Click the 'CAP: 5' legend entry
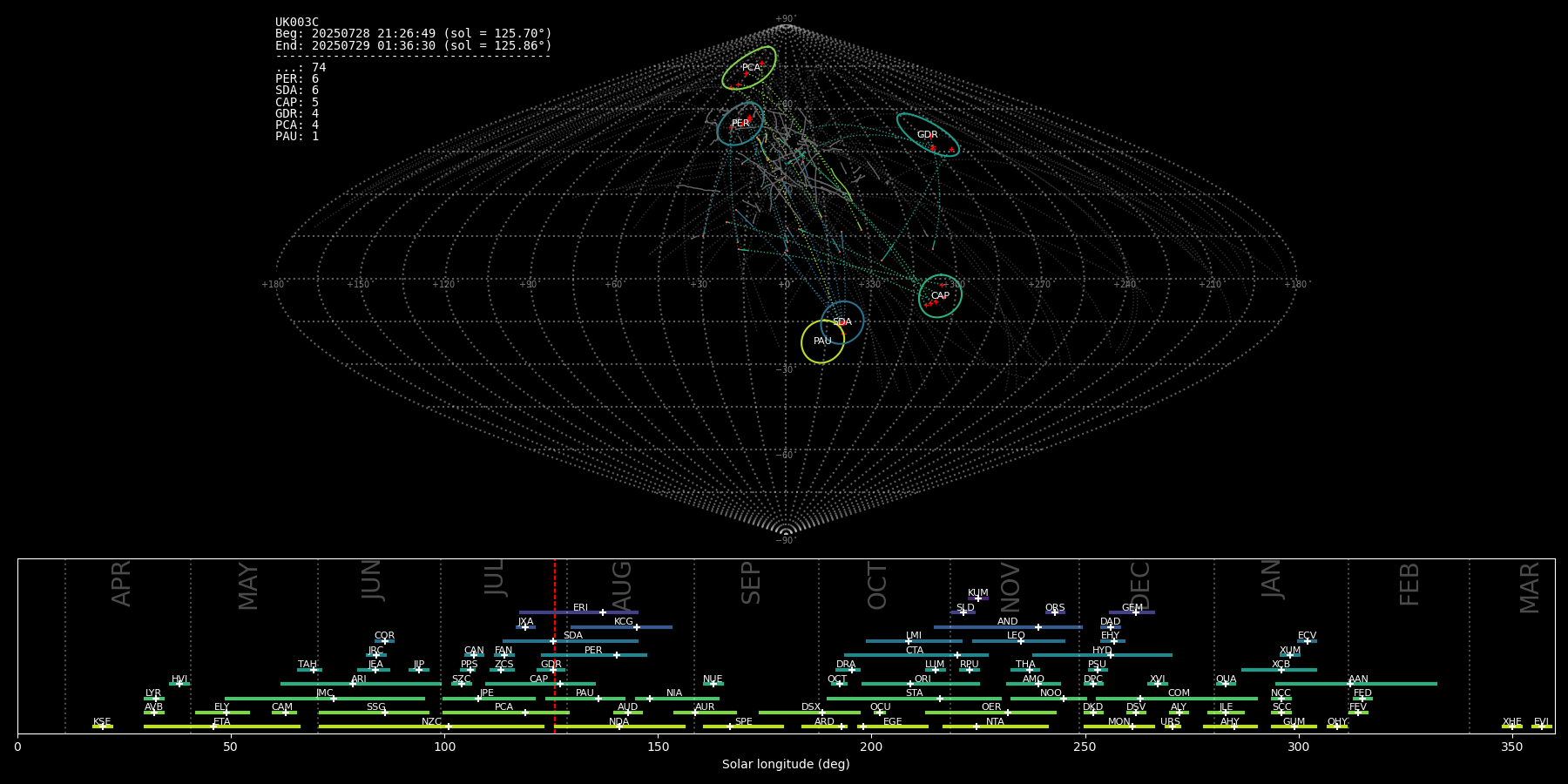 (x=297, y=102)
